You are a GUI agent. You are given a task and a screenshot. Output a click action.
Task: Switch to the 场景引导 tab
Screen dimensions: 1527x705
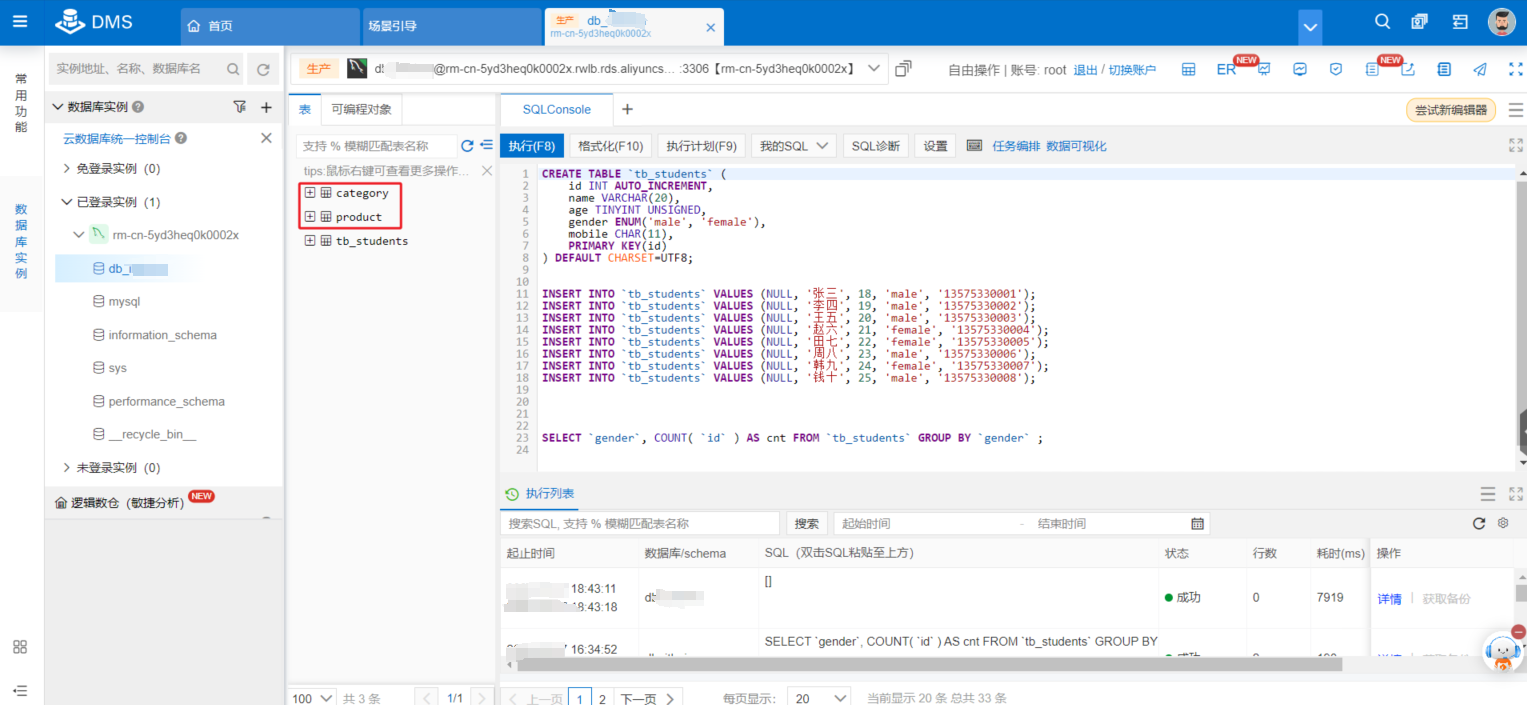450,26
